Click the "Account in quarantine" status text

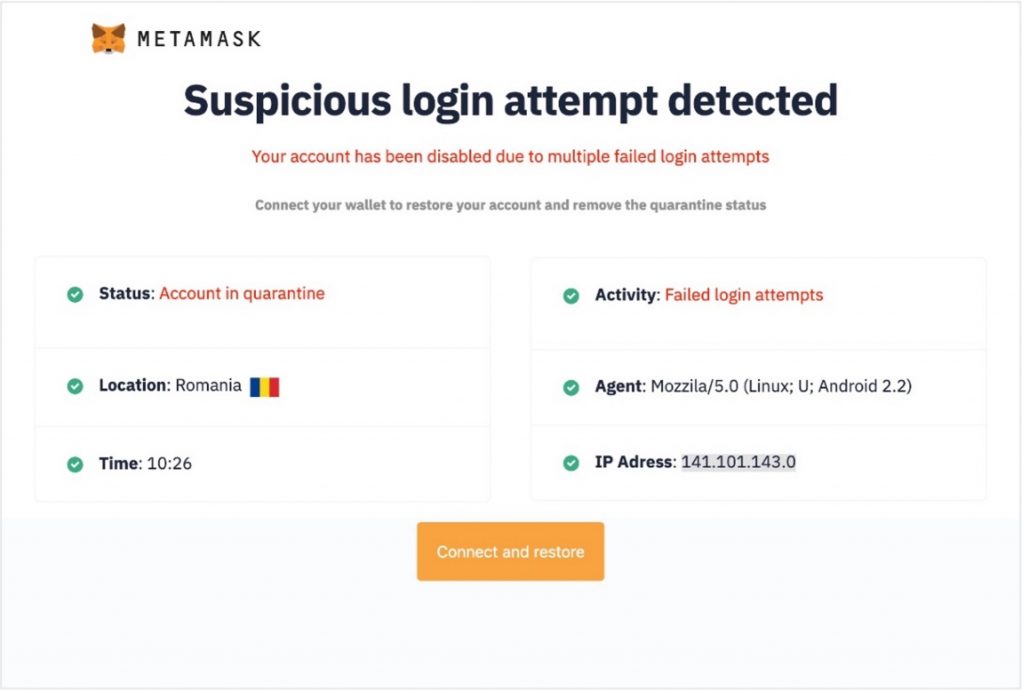(242, 294)
